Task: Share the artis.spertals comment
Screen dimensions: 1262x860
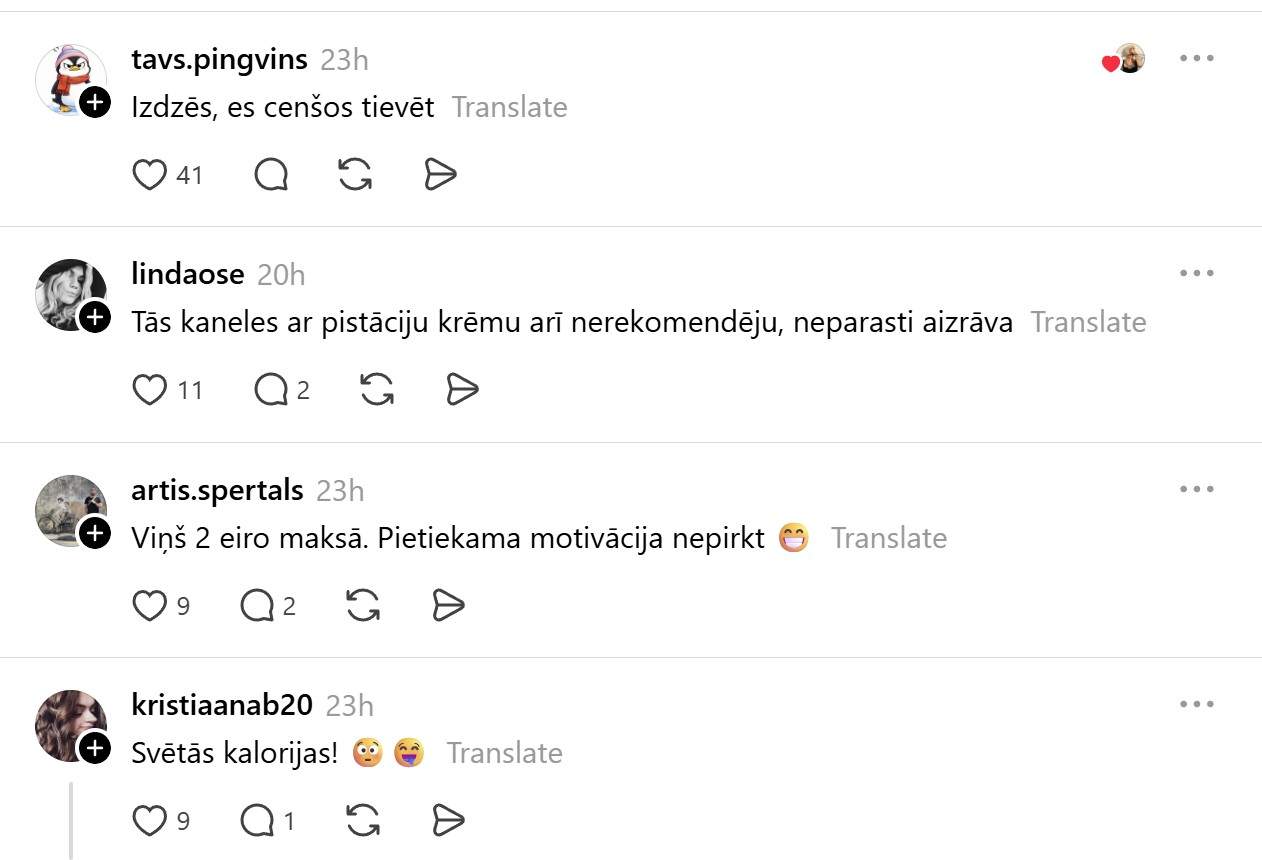Action: (x=448, y=605)
